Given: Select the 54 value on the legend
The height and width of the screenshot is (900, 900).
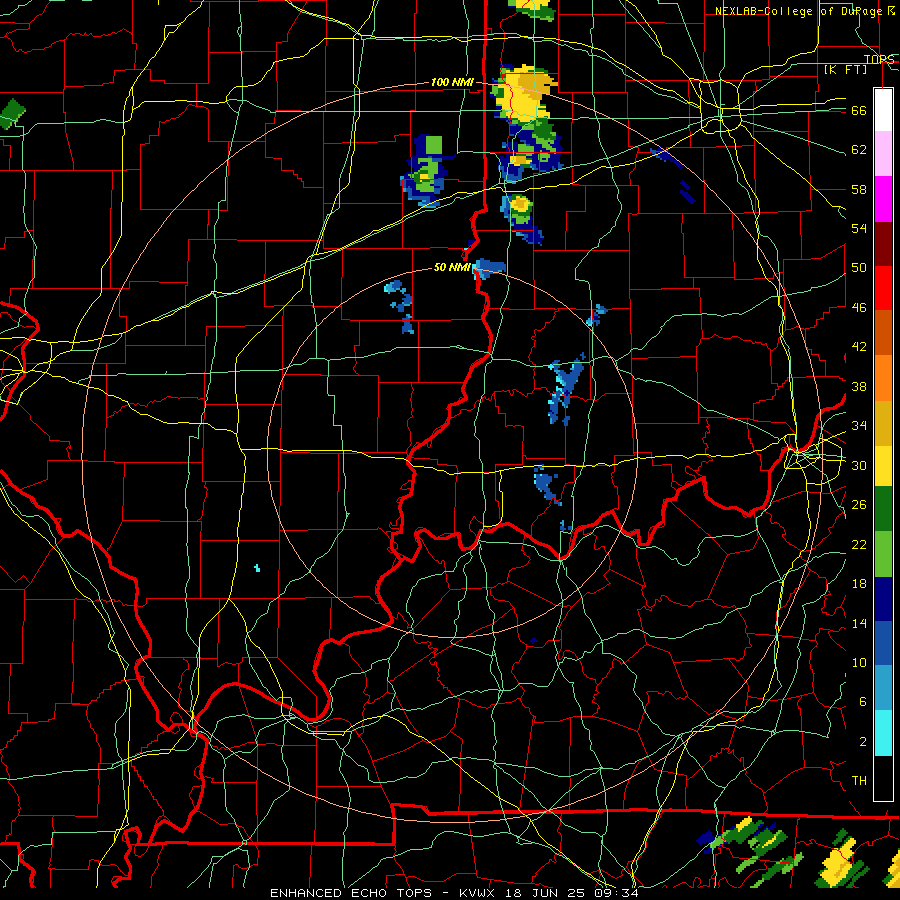Looking at the screenshot, I should pyautogui.click(x=859, y=228).
